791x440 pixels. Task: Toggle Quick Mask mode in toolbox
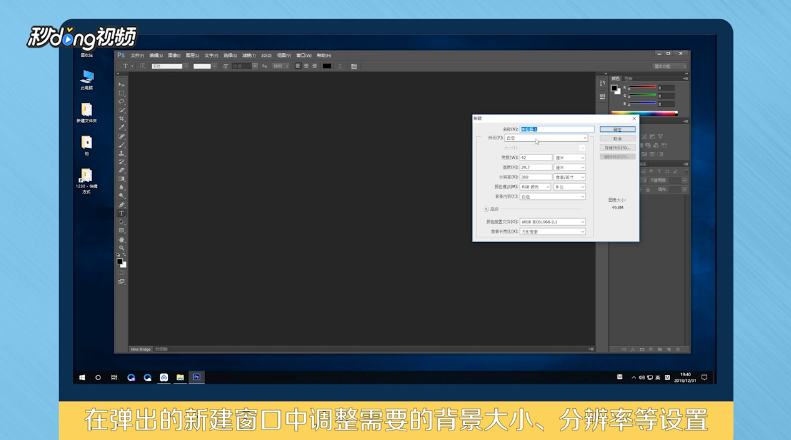click(x=122, y=273)
